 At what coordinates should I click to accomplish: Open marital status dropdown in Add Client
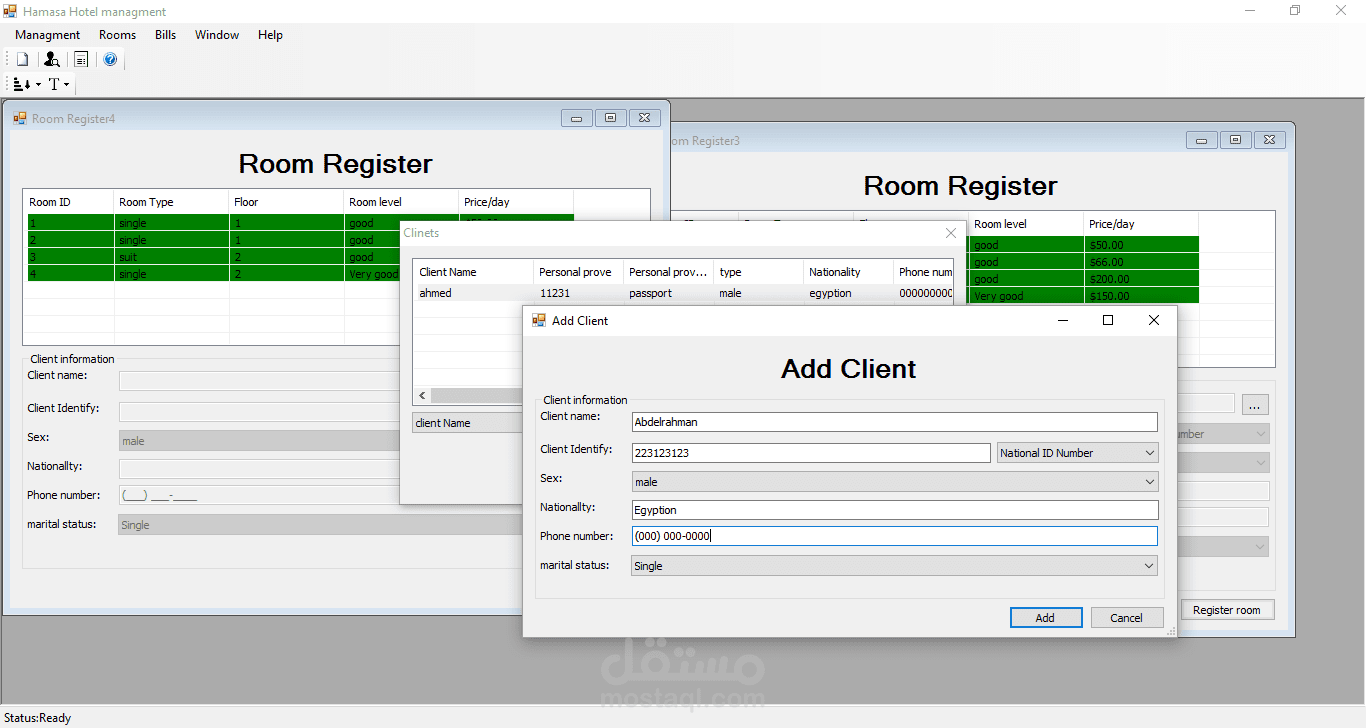click(x=895, y=566)
